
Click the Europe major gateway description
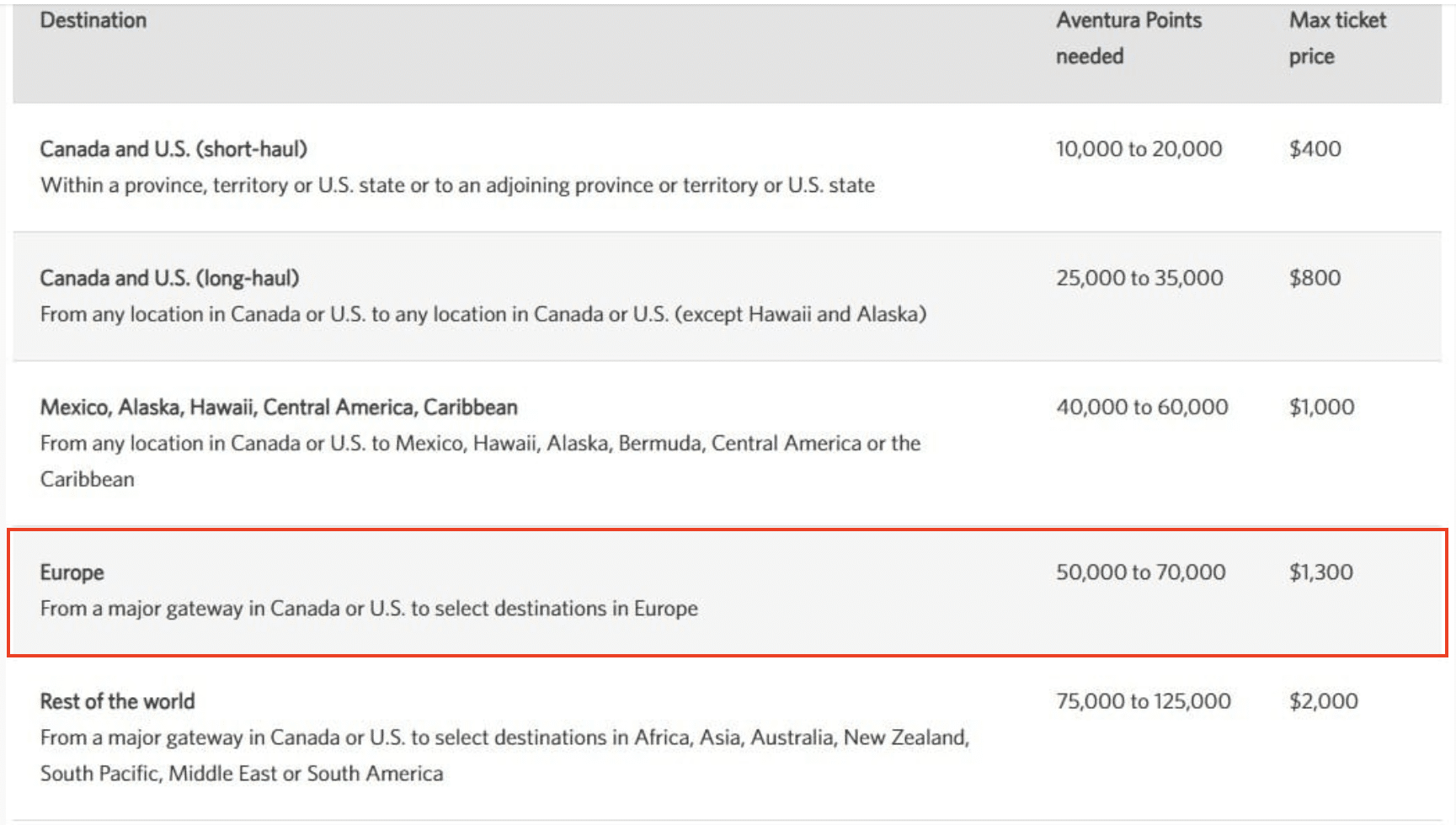[369, 609]
